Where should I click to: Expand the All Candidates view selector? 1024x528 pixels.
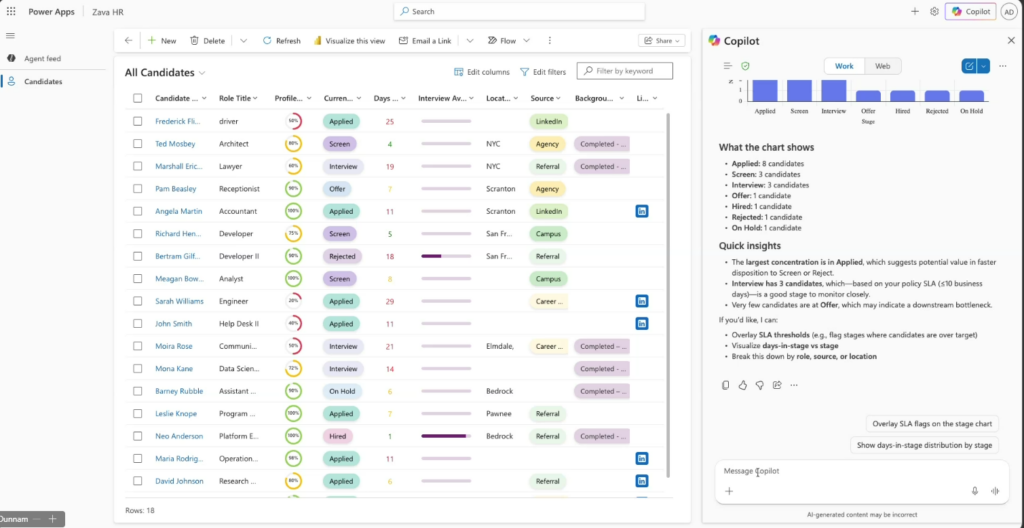202,73
